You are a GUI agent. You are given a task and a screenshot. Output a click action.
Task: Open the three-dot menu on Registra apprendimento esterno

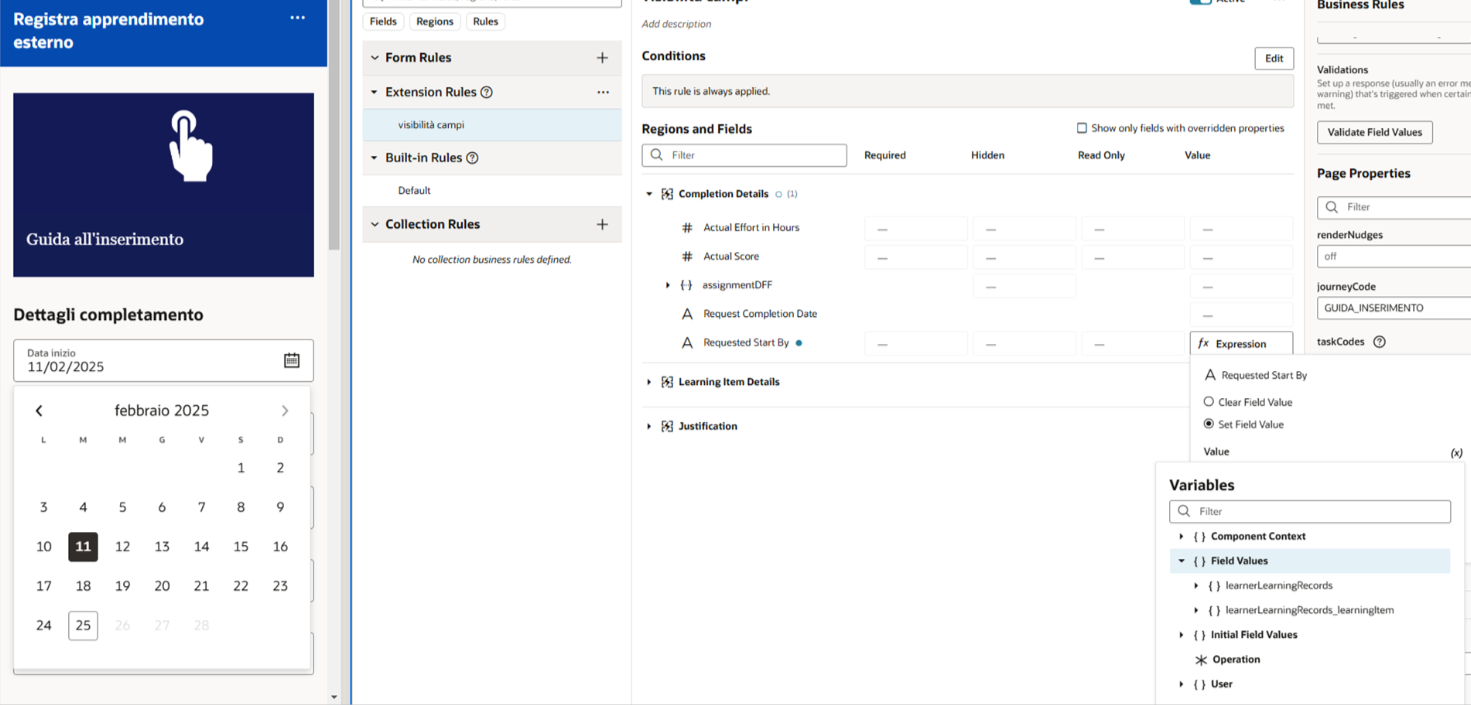[x=297, y=18]
